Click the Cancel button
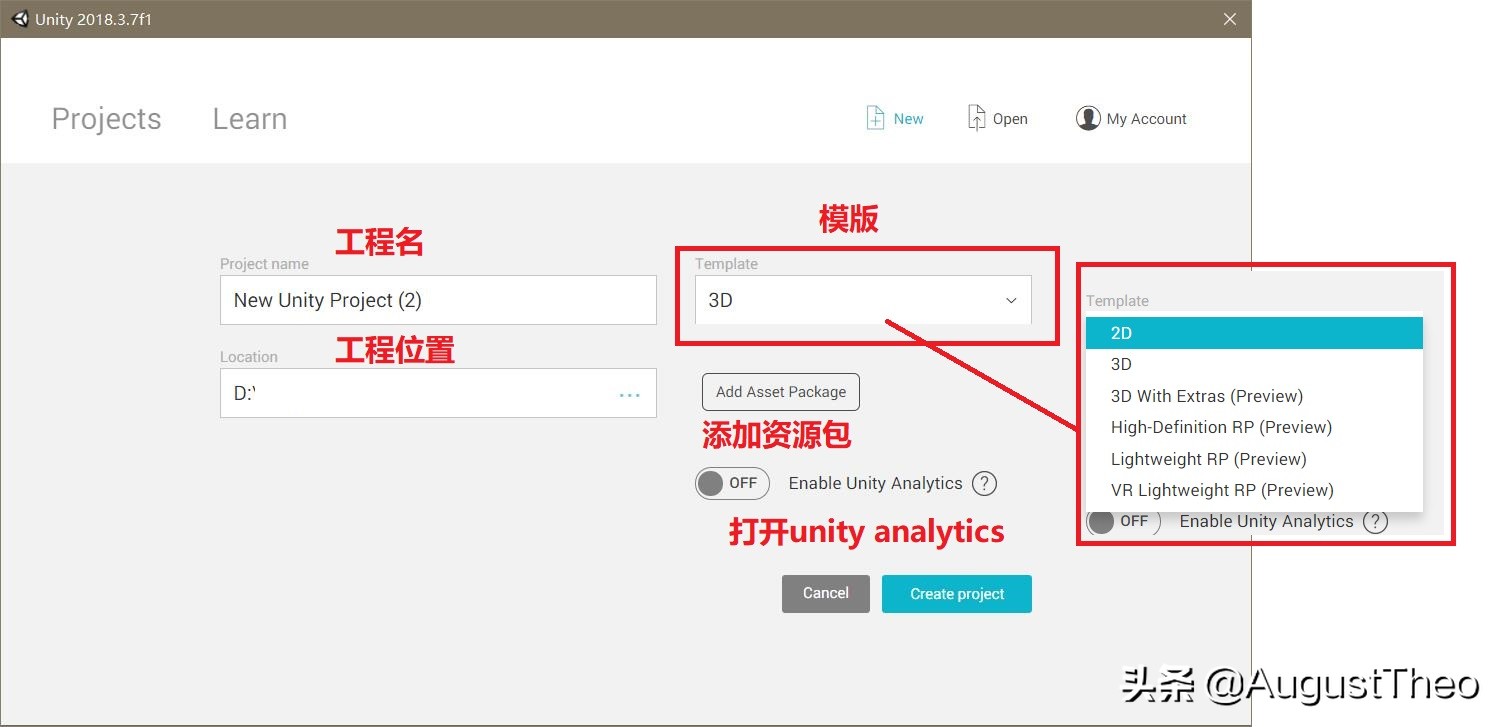1502x727 pixels. (826, 594)
